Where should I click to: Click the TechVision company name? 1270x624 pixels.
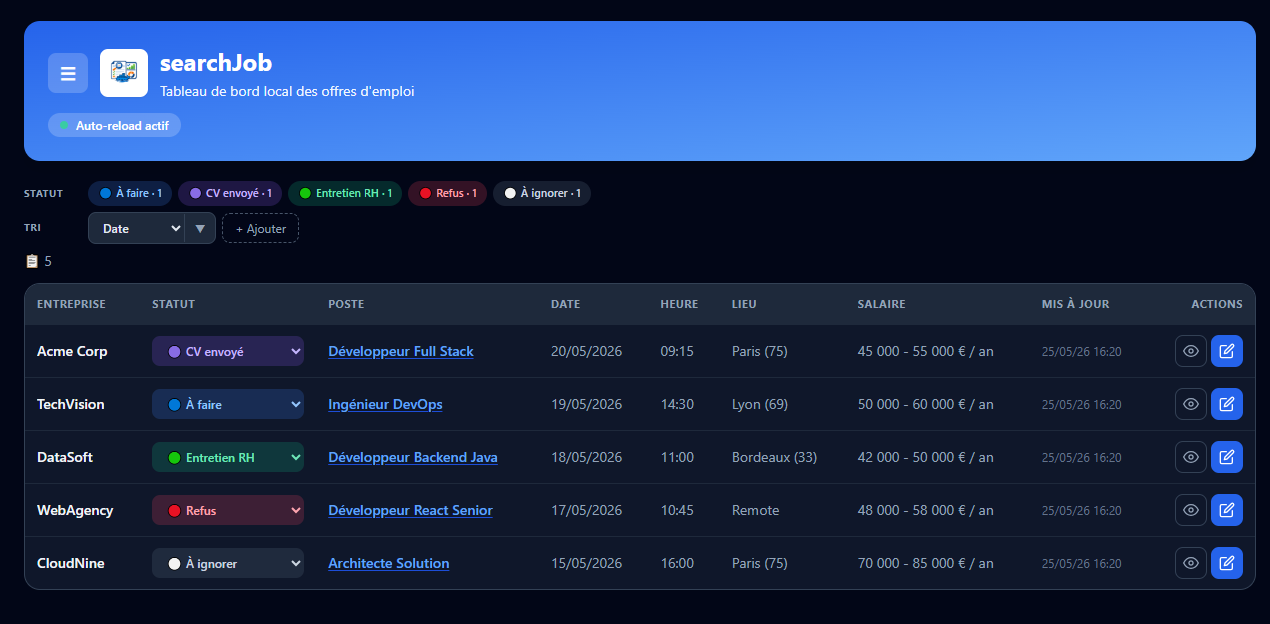pyautogui.click(x=71, y=404)
